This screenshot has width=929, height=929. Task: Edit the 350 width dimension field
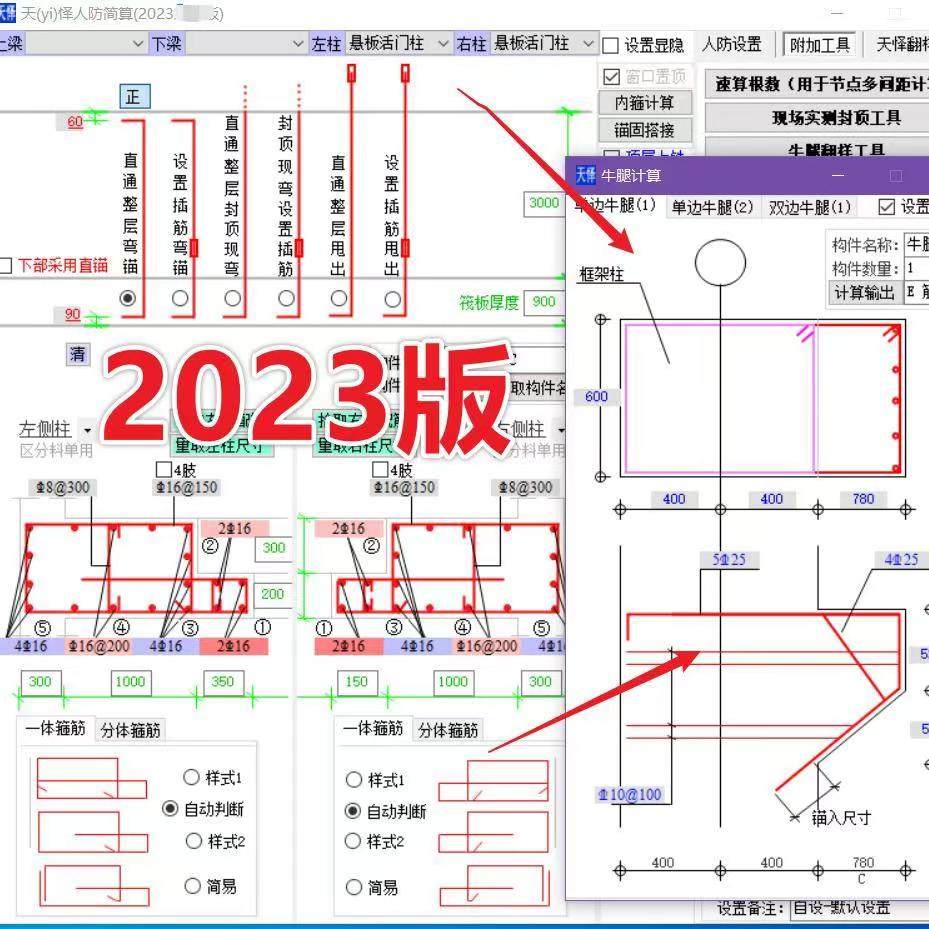[223, 682]
